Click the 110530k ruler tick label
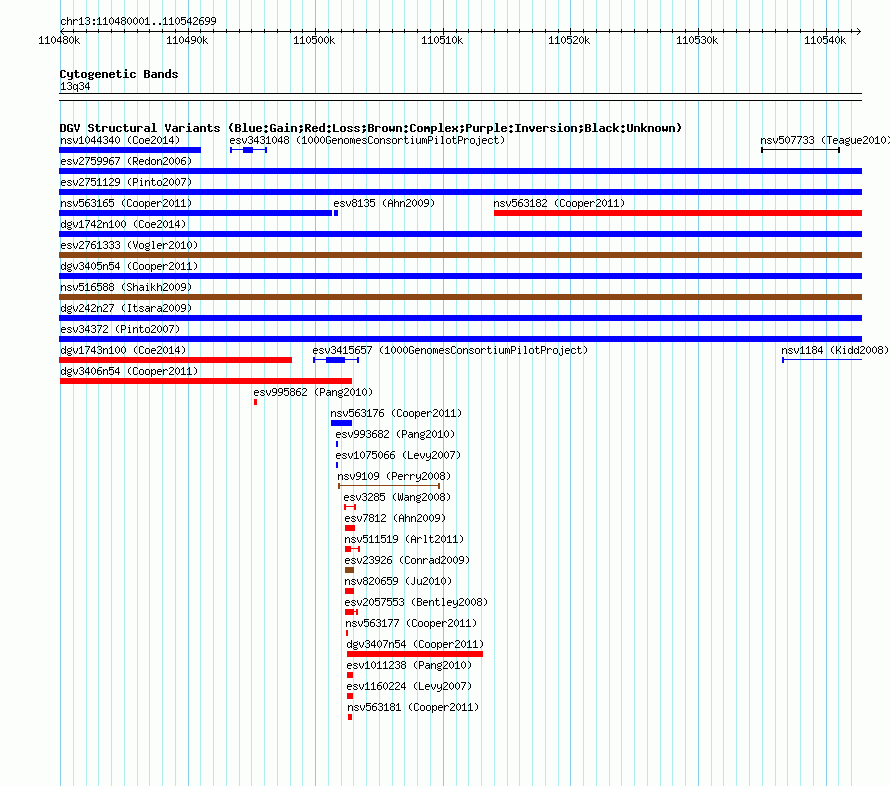 coord(697,41)
